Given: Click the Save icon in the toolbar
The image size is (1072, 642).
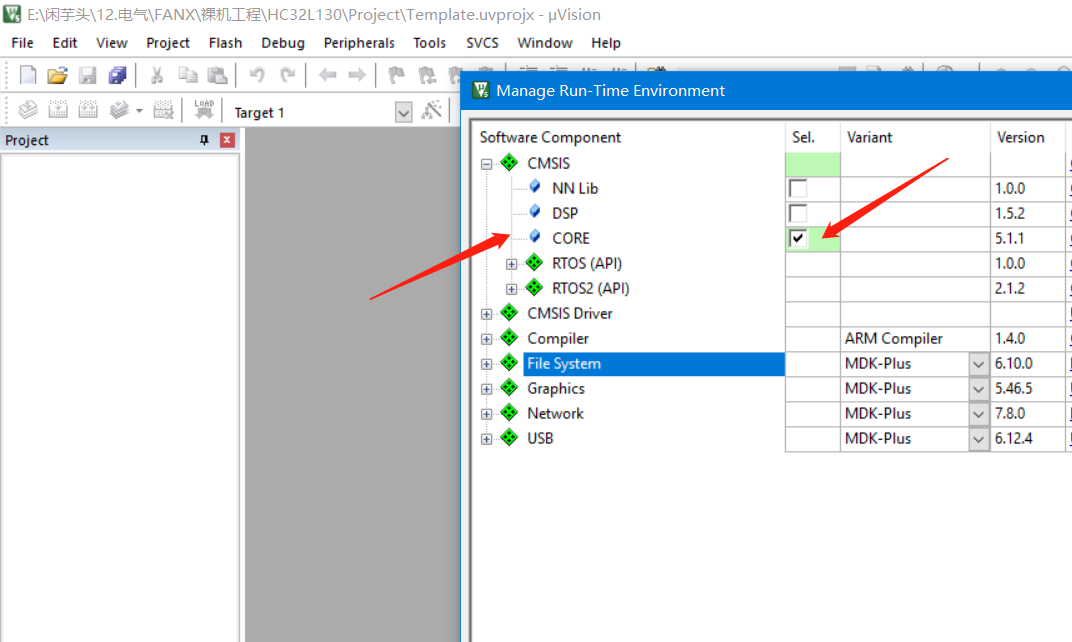Looking at the screenshot, I should [88, 75].
